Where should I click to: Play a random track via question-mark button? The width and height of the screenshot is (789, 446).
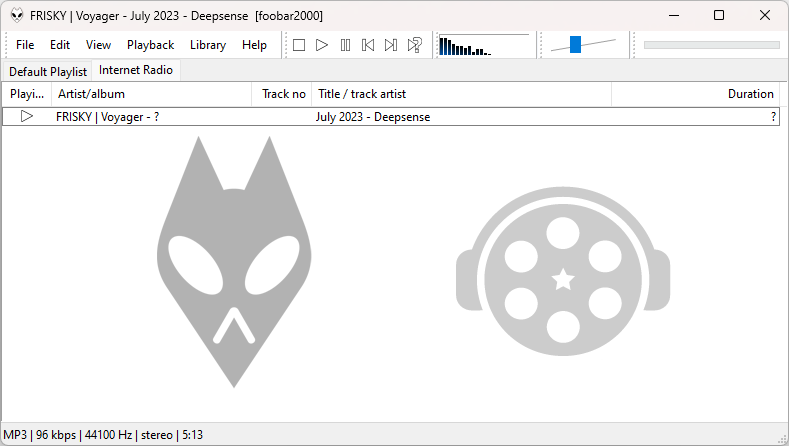[415, 45]
